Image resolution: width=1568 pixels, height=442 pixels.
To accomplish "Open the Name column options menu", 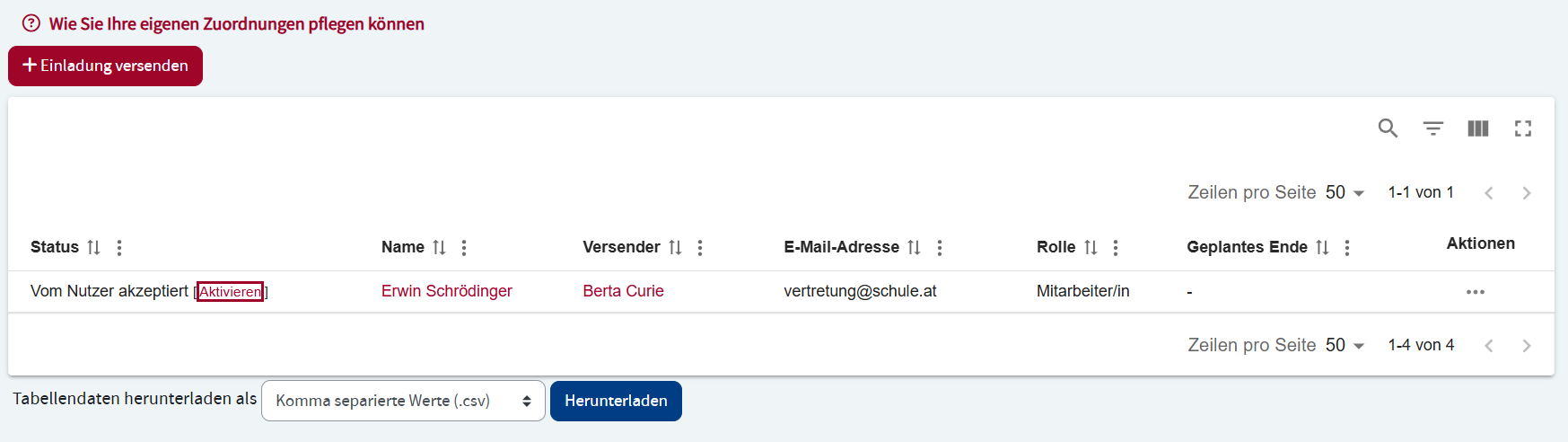I will point(464,248).
